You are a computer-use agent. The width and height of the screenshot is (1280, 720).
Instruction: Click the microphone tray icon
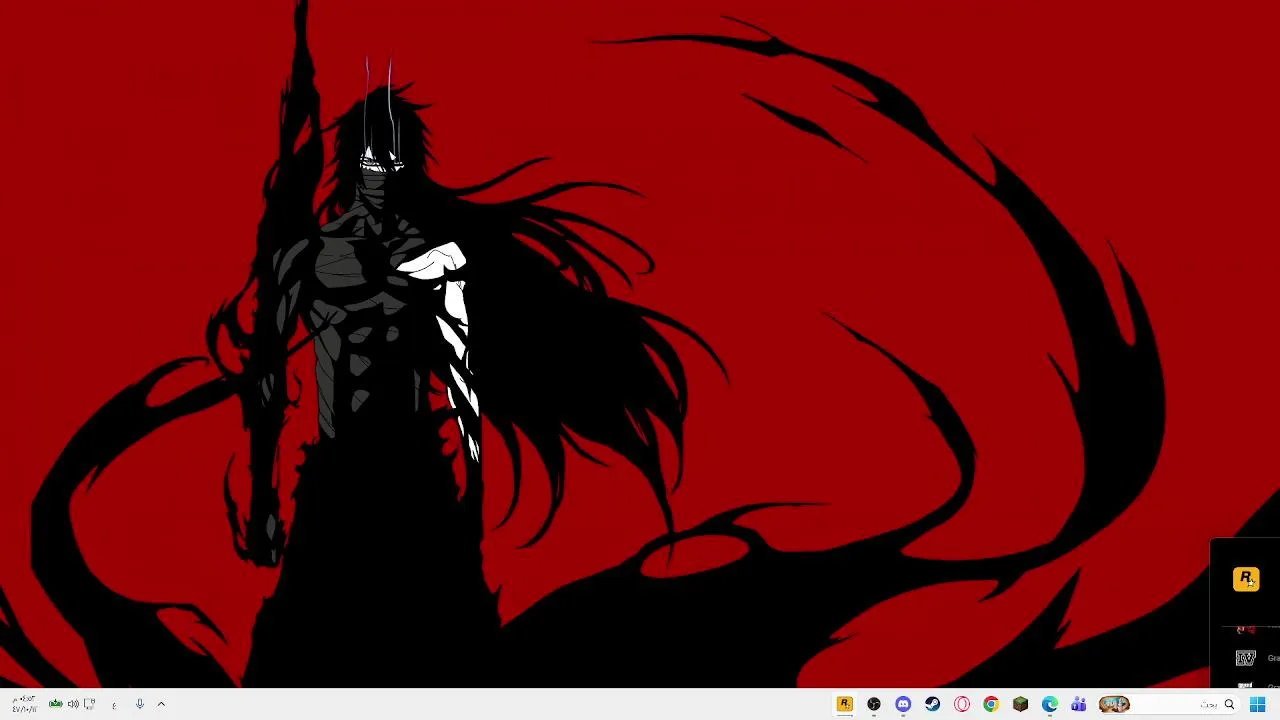point(139,705)
